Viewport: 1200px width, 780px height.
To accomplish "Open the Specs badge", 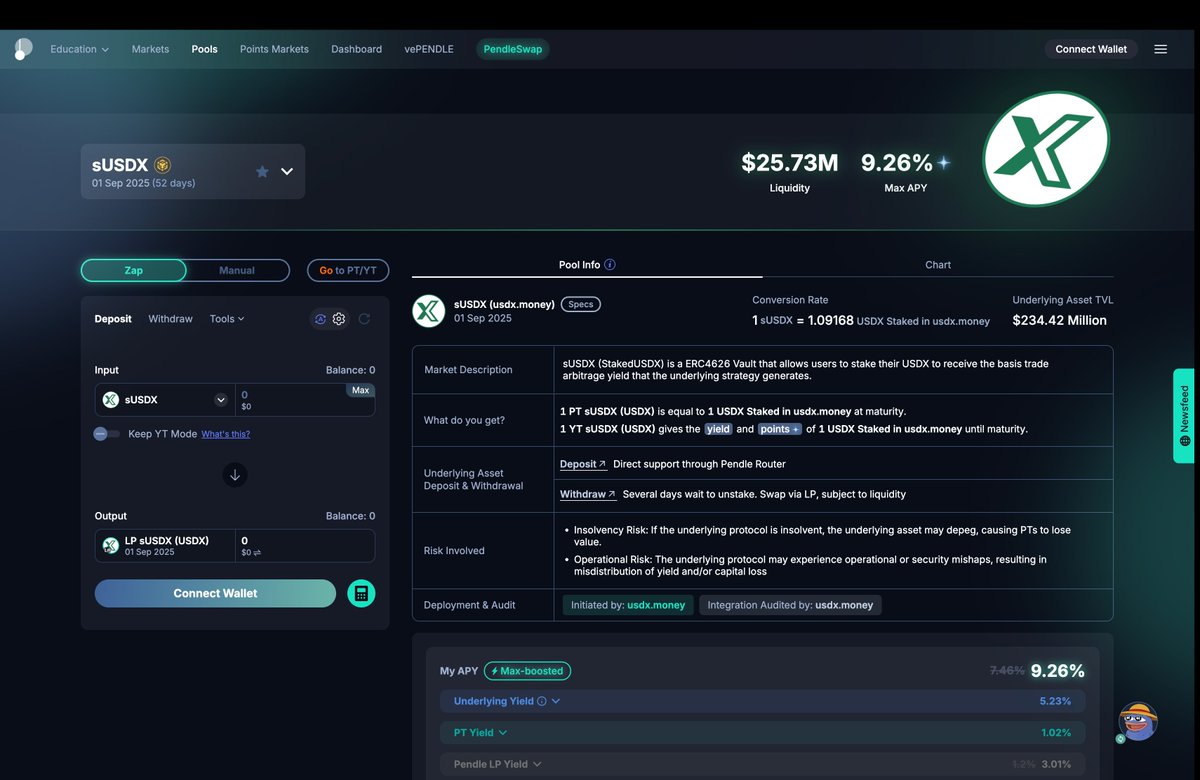I will (x=581, y=304).
